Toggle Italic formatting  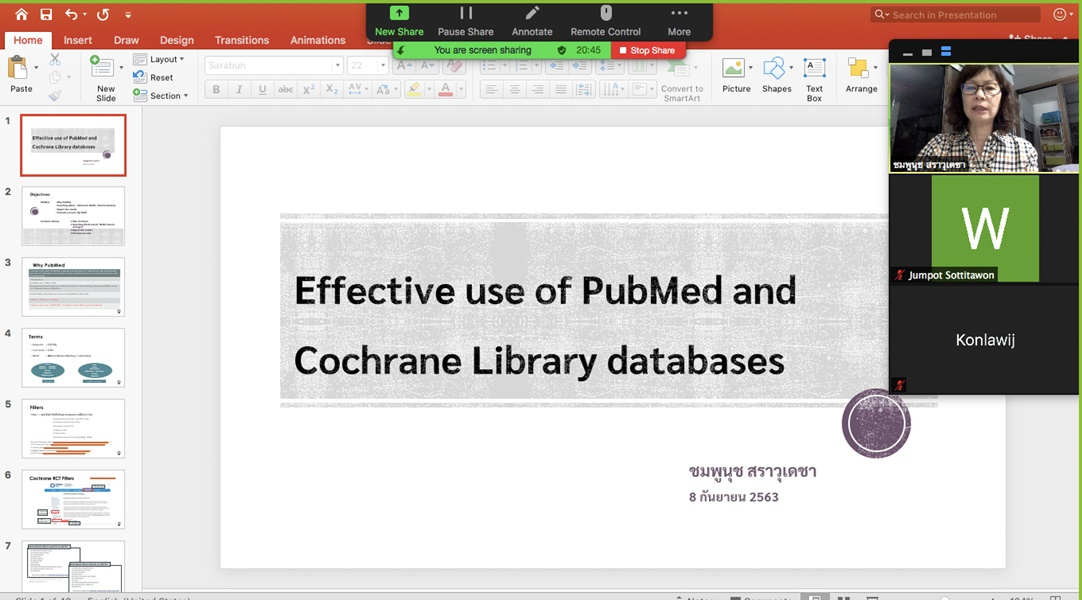click(239, 89)
